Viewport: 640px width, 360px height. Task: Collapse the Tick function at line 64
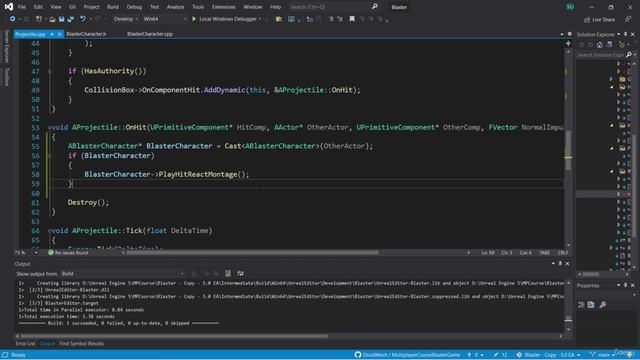(49, 231)
